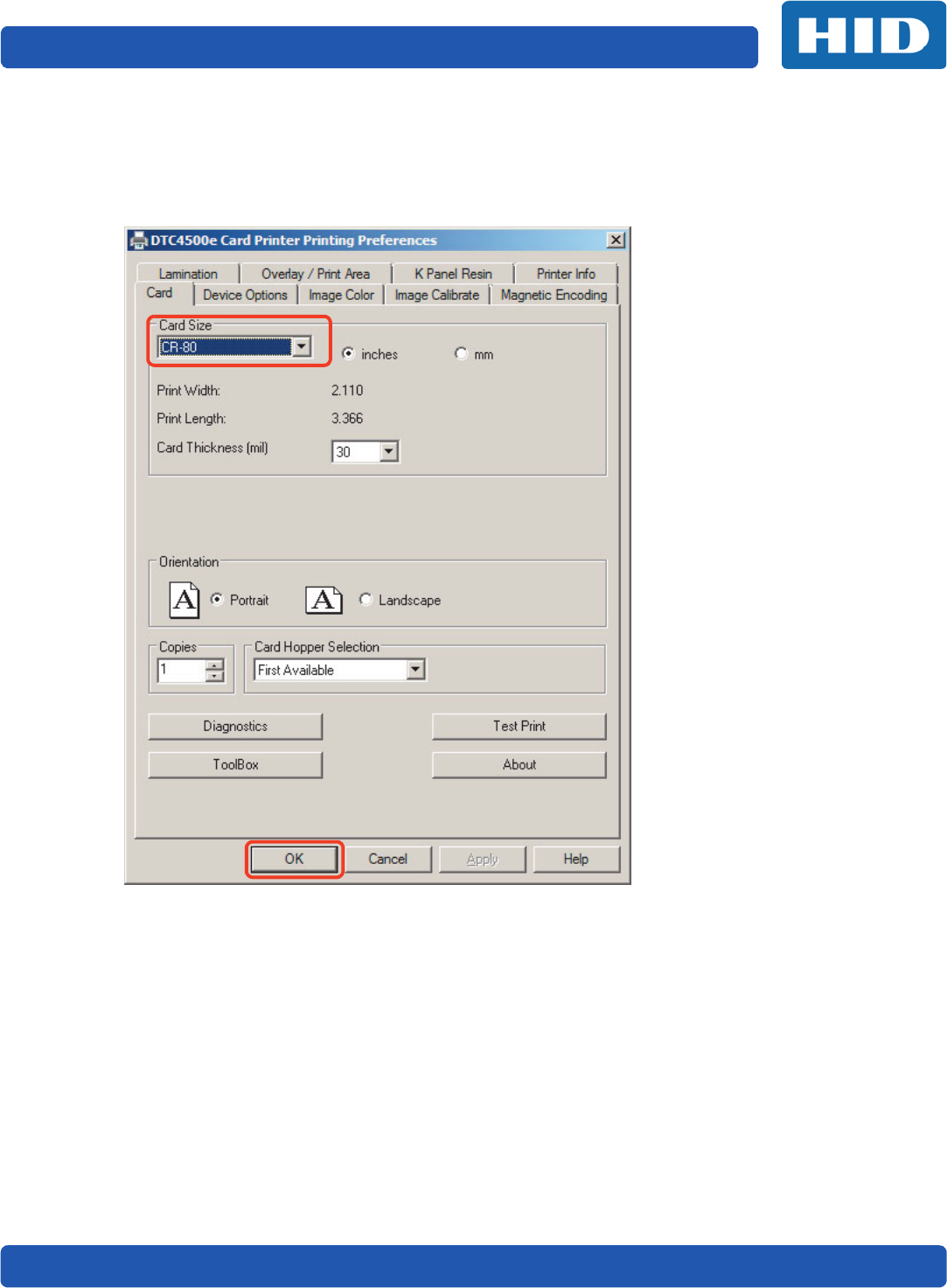Open the Image Calibrate tab

[437, 296]
